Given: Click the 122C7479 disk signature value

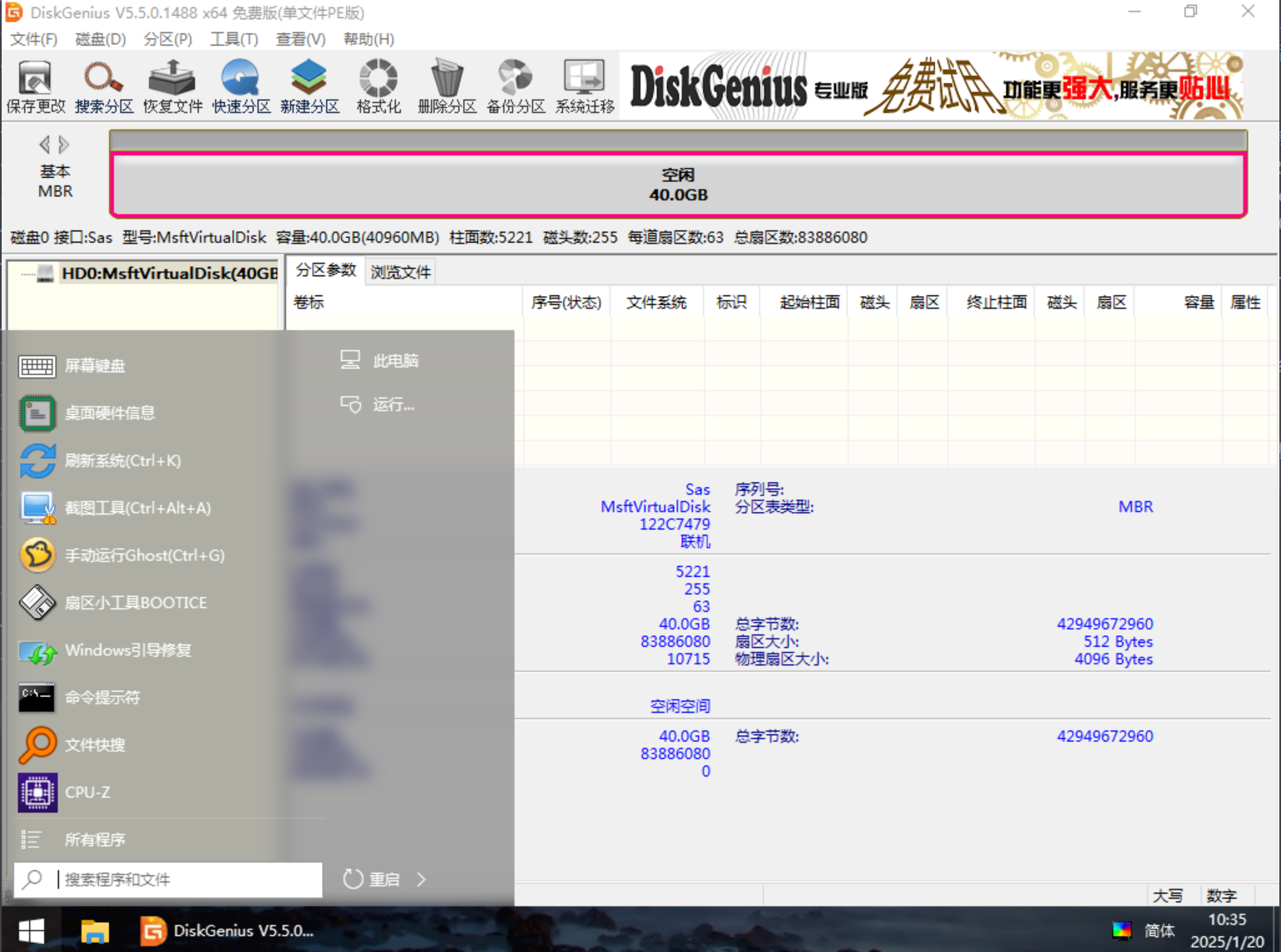Looking at the screenshot, I should [x=675, y=525].
